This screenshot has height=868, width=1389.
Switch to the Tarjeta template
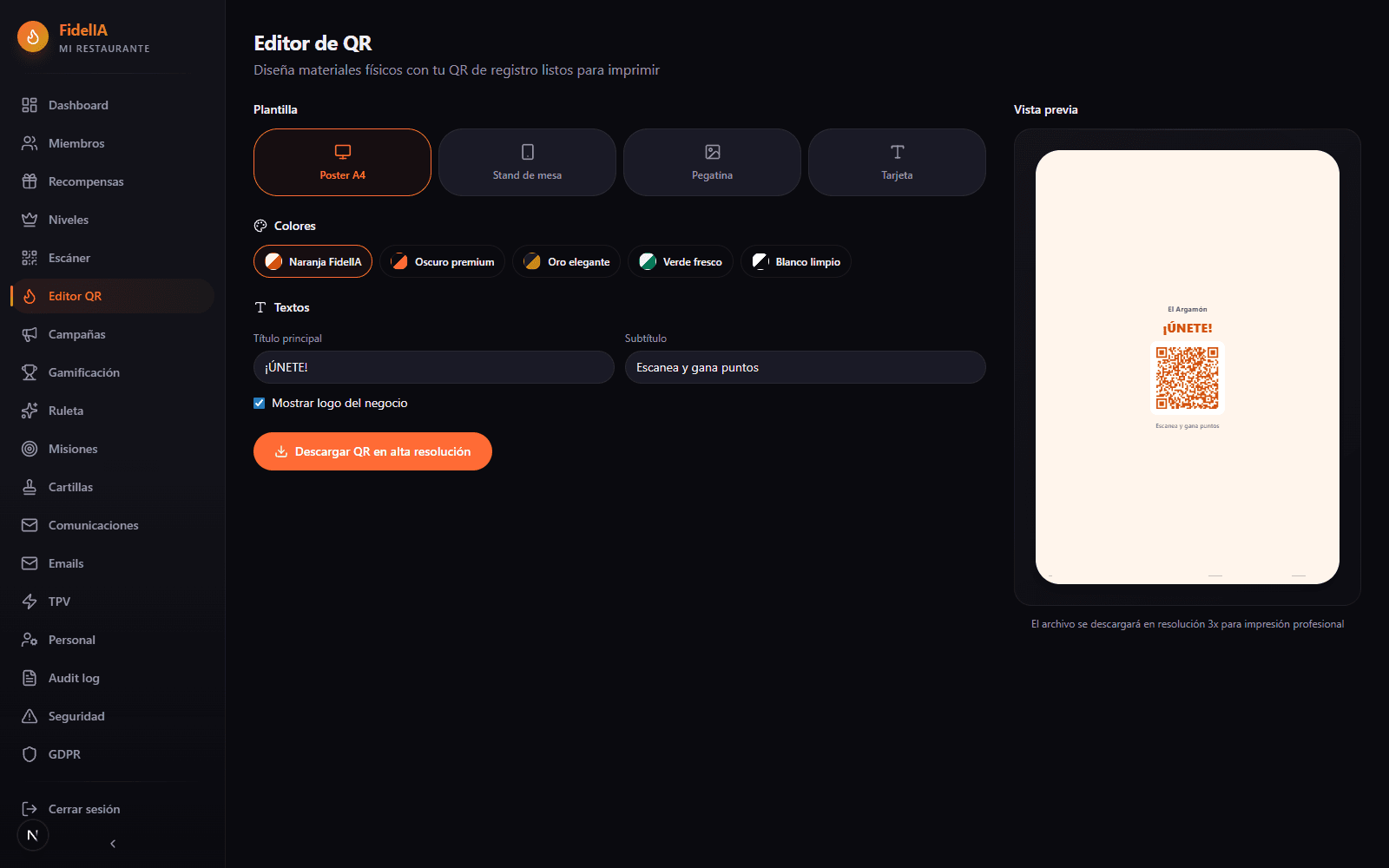pos(897,162)
